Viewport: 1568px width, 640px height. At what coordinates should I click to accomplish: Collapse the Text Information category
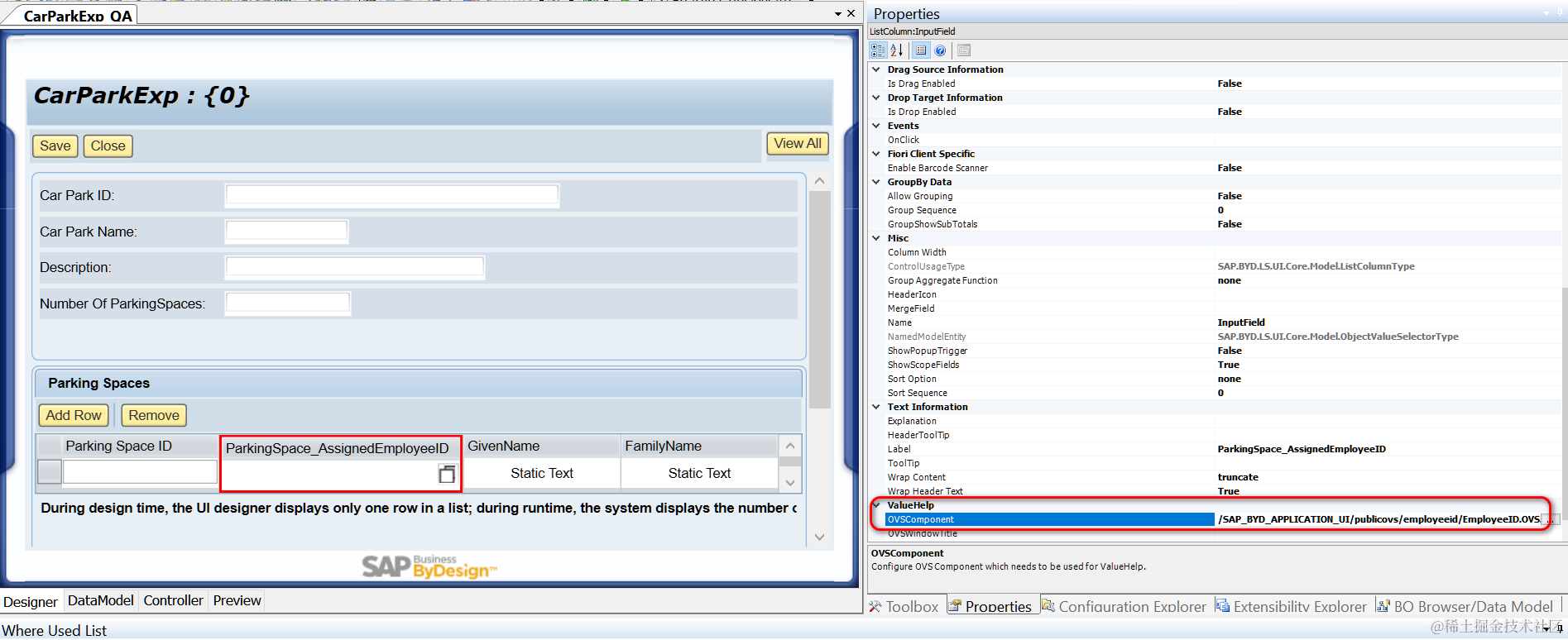tap(876, 407)
